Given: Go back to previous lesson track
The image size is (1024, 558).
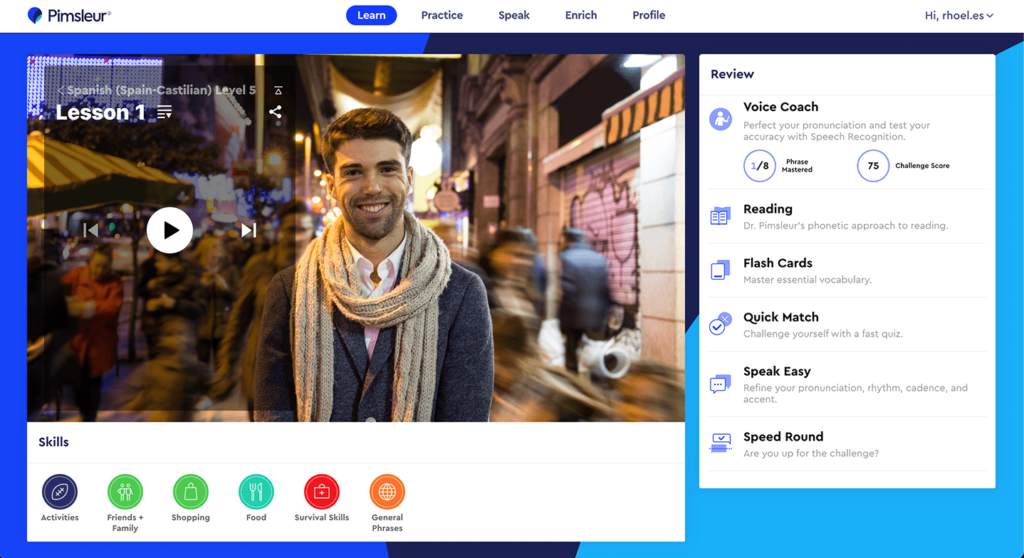Looking at the screenshot, I should (91, 231).
